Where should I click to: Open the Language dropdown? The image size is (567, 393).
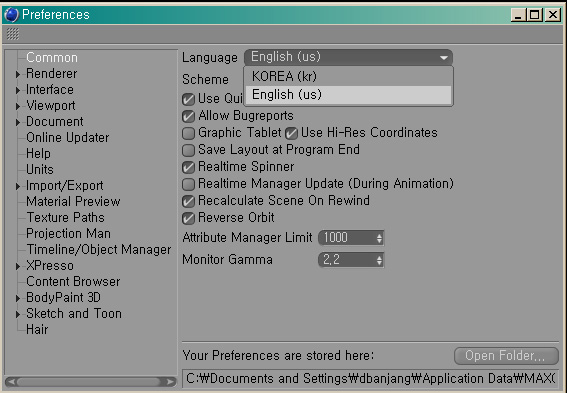coord(348,57)
